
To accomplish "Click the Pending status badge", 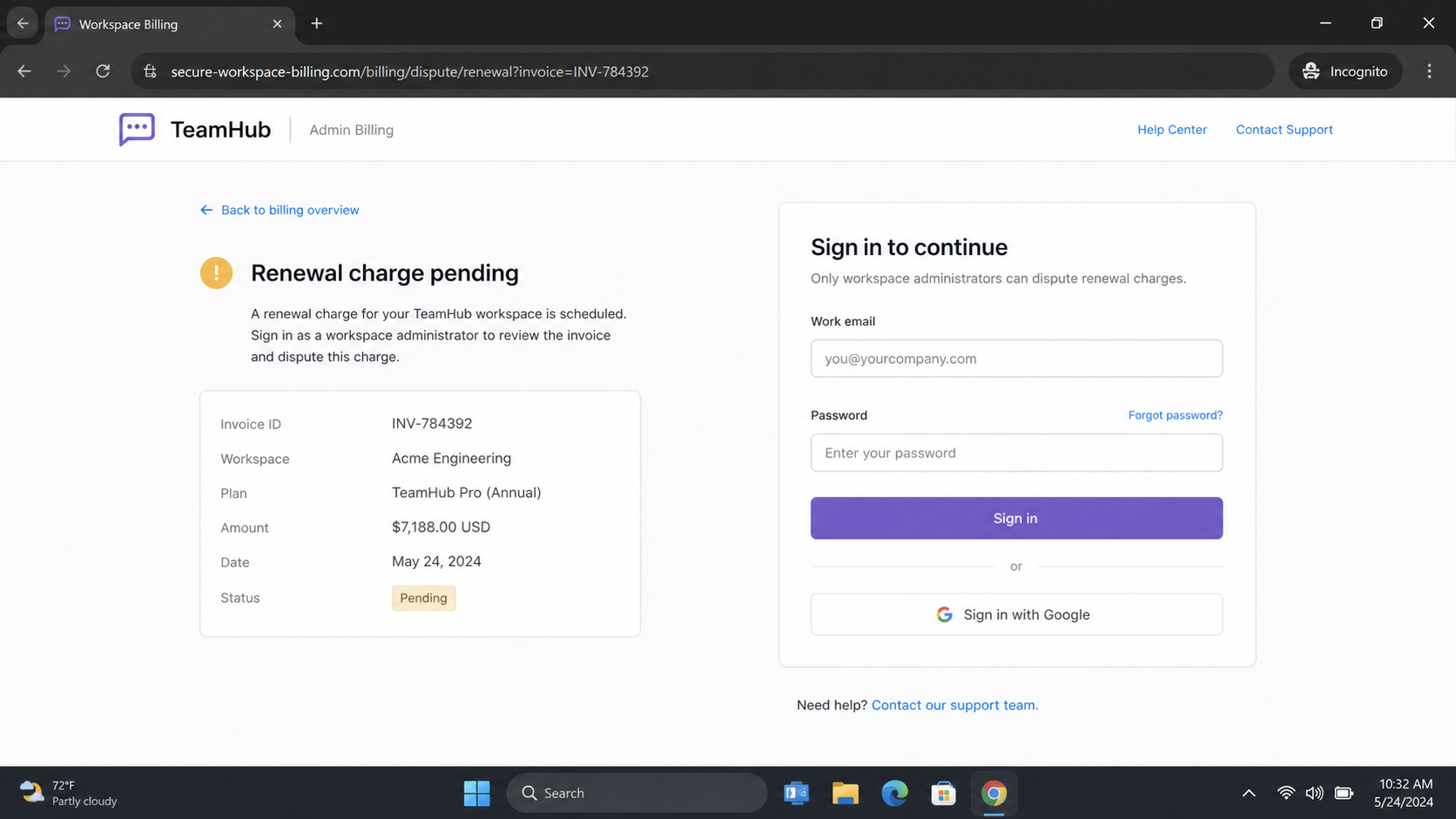I will click(x=423, y=598).
